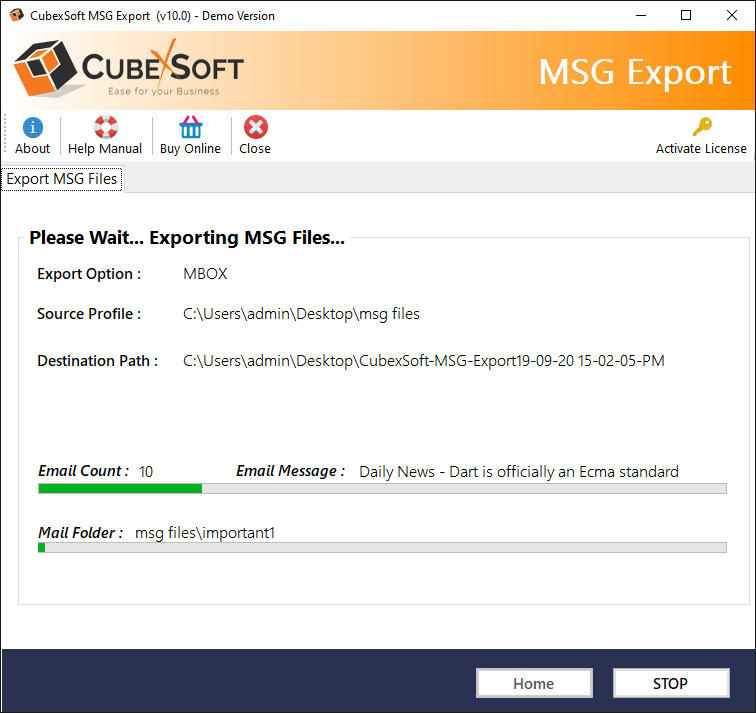
Task: Click the Email Count progress bar
Action: [x=382, y=489]
